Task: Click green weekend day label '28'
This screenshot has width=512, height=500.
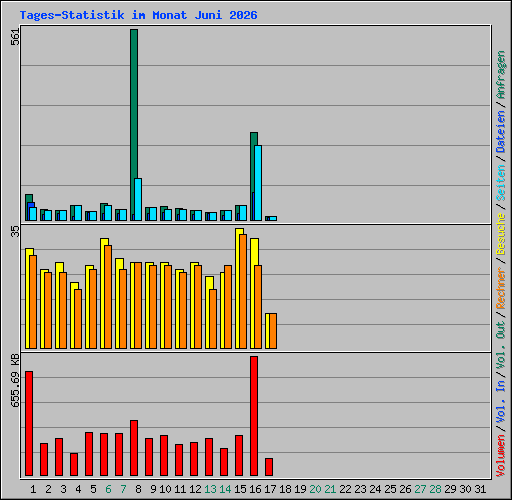Action: pos(435,489)
